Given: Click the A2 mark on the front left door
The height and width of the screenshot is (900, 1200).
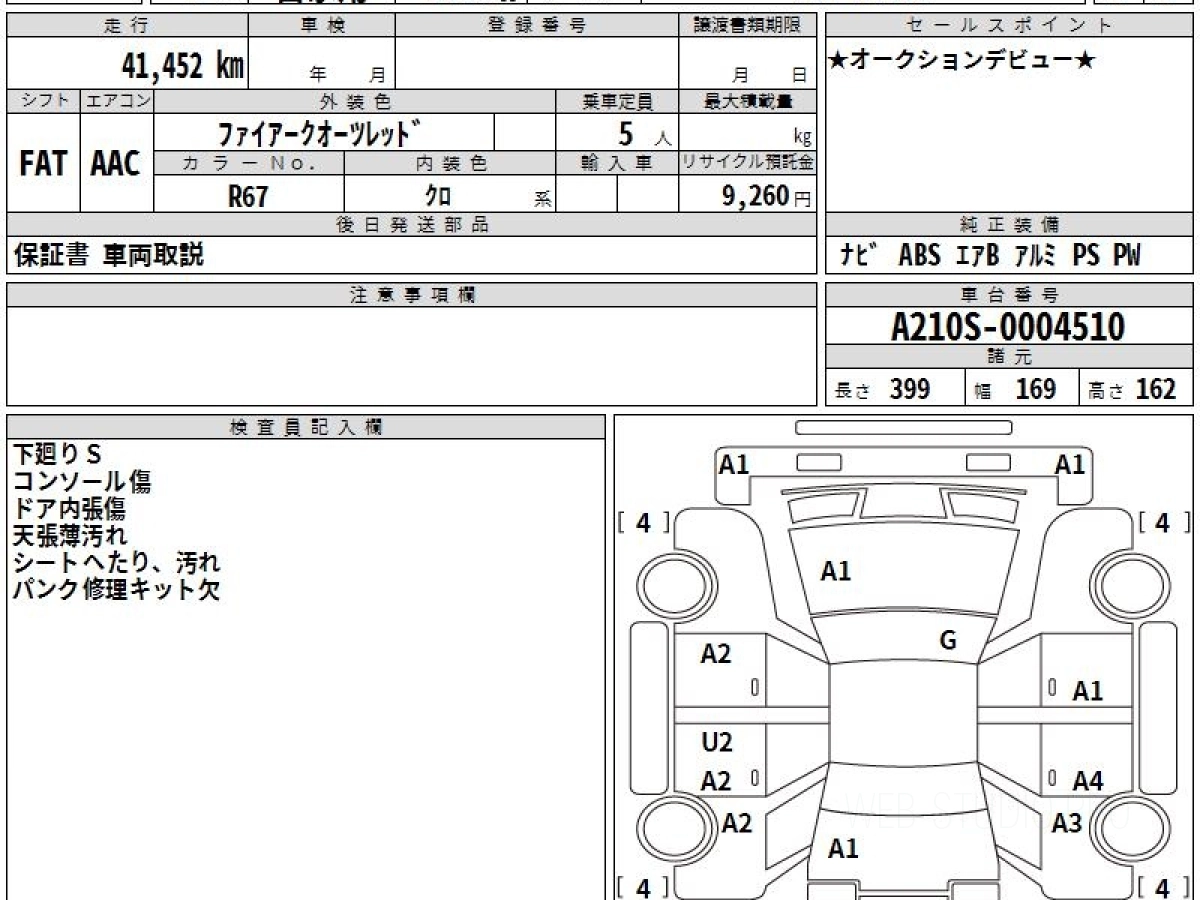Looking at the screenshot, I should [x=716, y=654].
